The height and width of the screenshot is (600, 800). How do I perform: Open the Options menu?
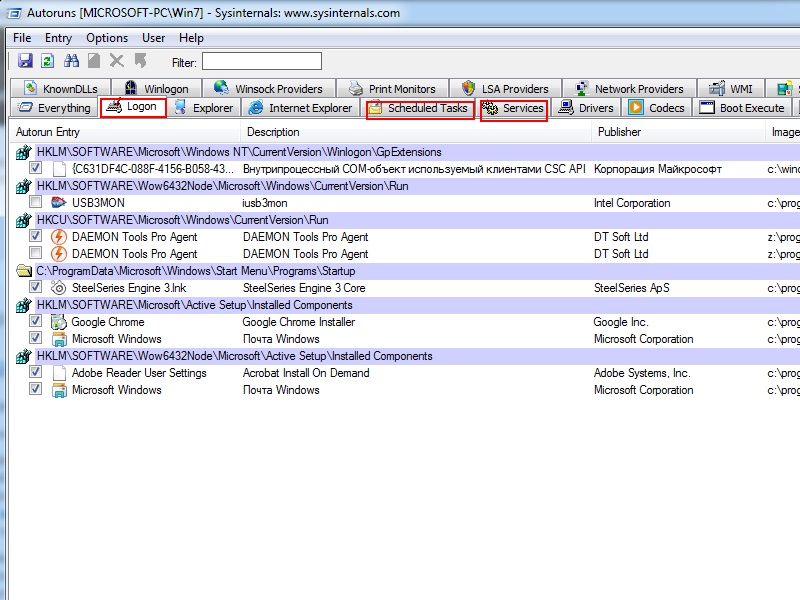coord(107,38)
